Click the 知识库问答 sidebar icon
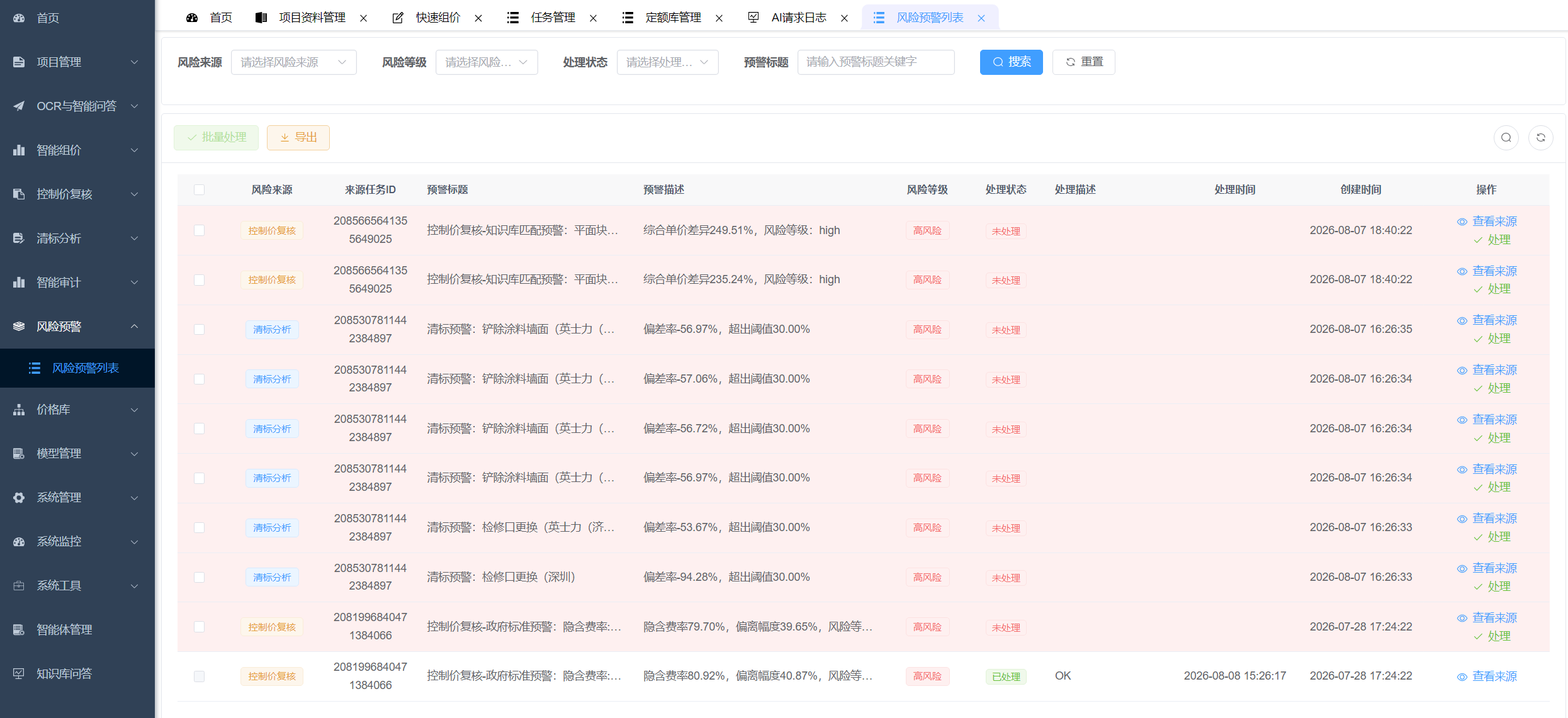Viewport: 1568px width, 718px height. (x=19, y=674)
